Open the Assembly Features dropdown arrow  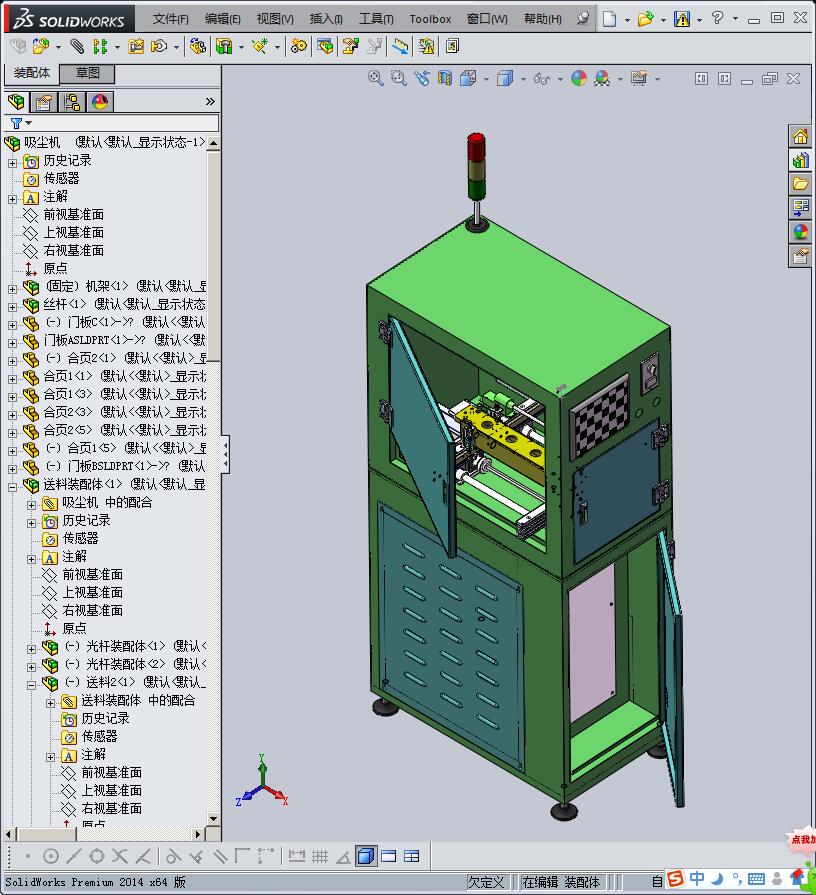[x=241, y=47]
